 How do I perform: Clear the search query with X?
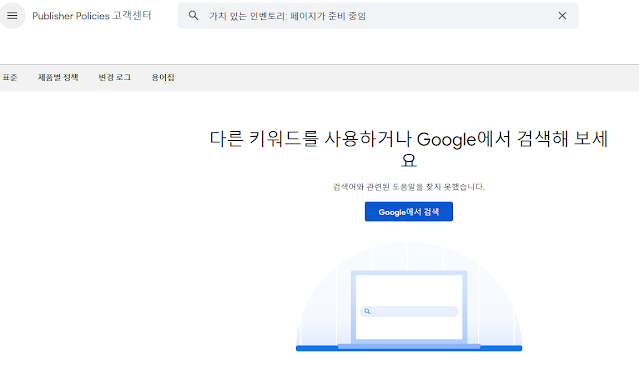pos(562,15)
